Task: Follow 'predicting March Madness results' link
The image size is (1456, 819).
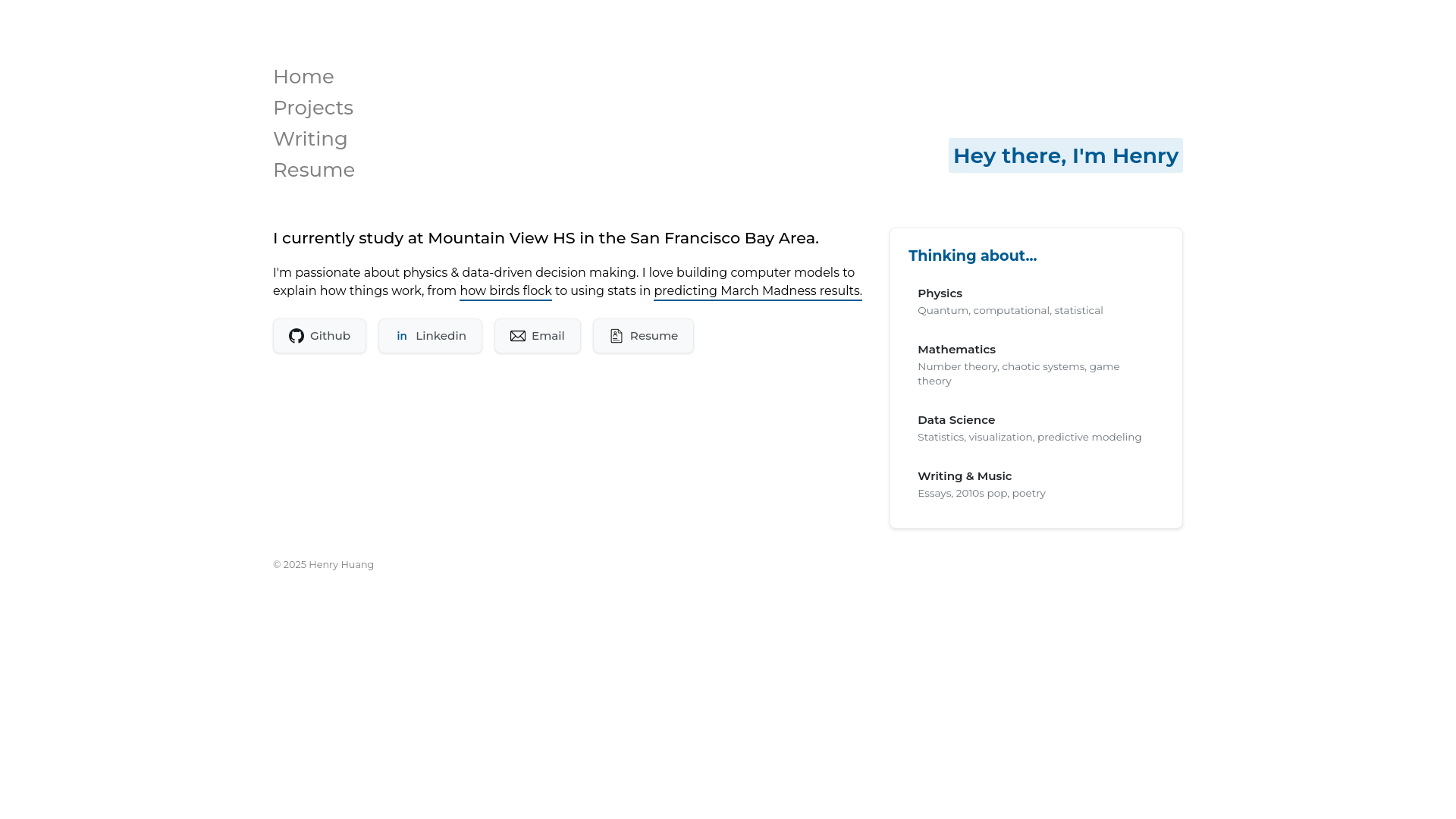Action: click(758, 291)
